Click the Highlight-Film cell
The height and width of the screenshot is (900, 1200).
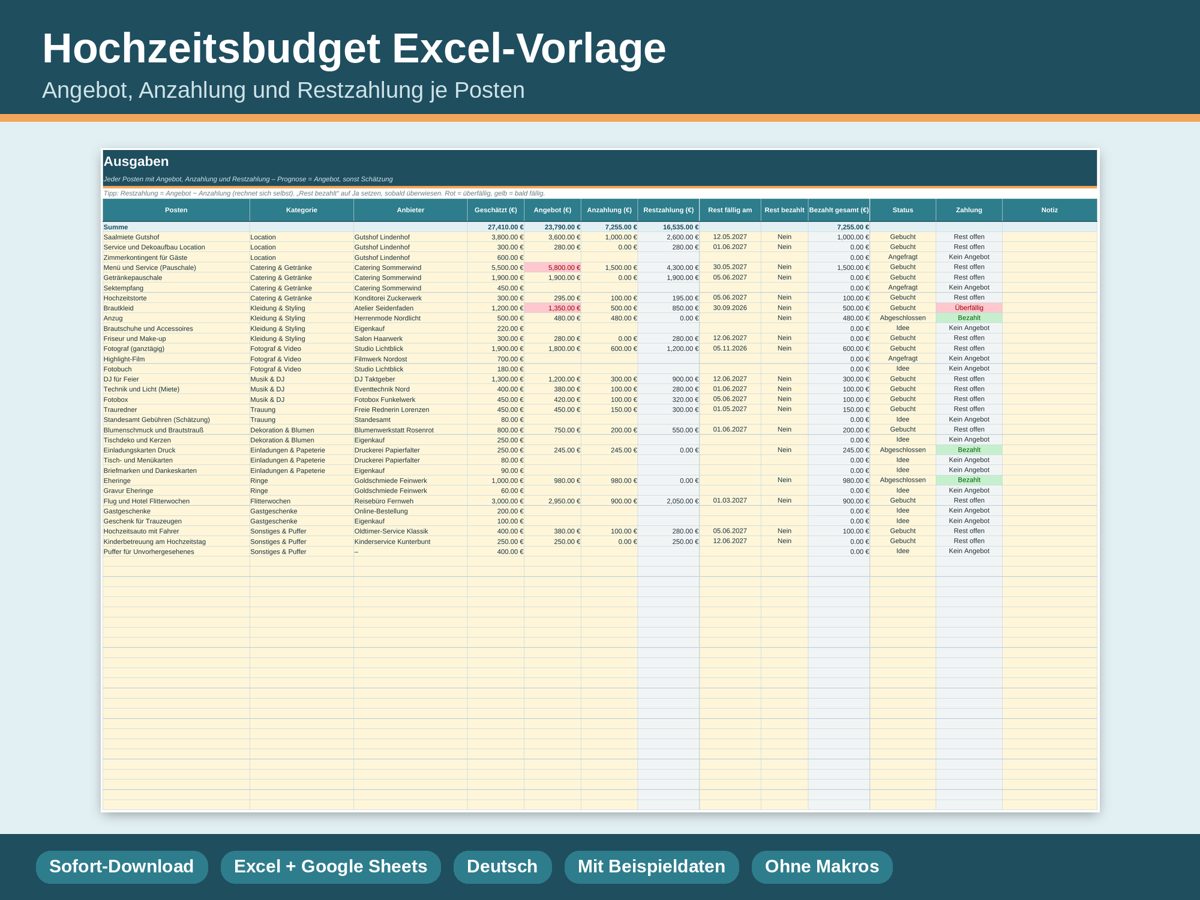[176, 359]
